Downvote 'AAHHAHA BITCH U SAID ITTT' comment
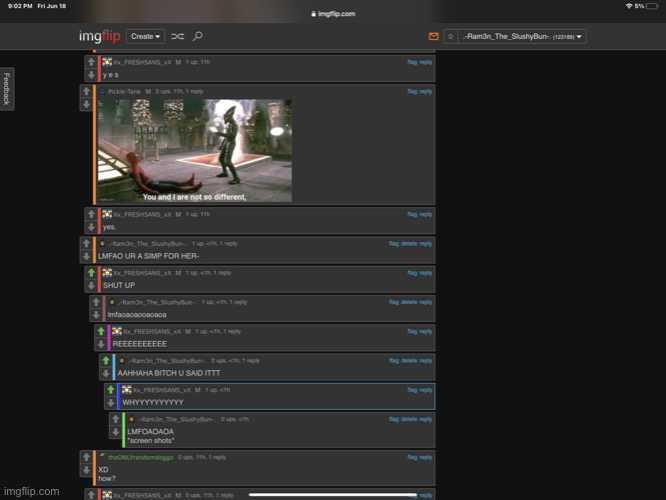The width and height of the screenshot is (666, 500). (x=106, y=374)
